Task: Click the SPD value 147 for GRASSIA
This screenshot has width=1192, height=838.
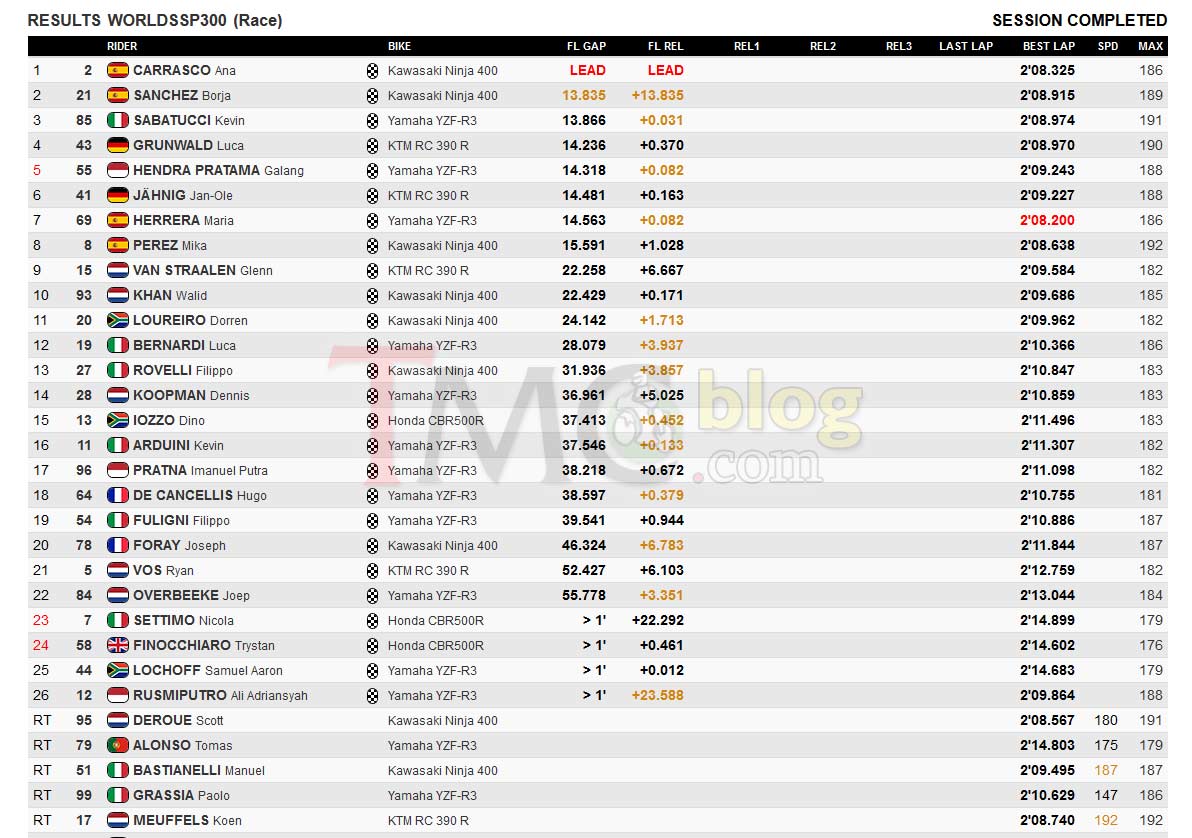Action: click(1106, 795)
